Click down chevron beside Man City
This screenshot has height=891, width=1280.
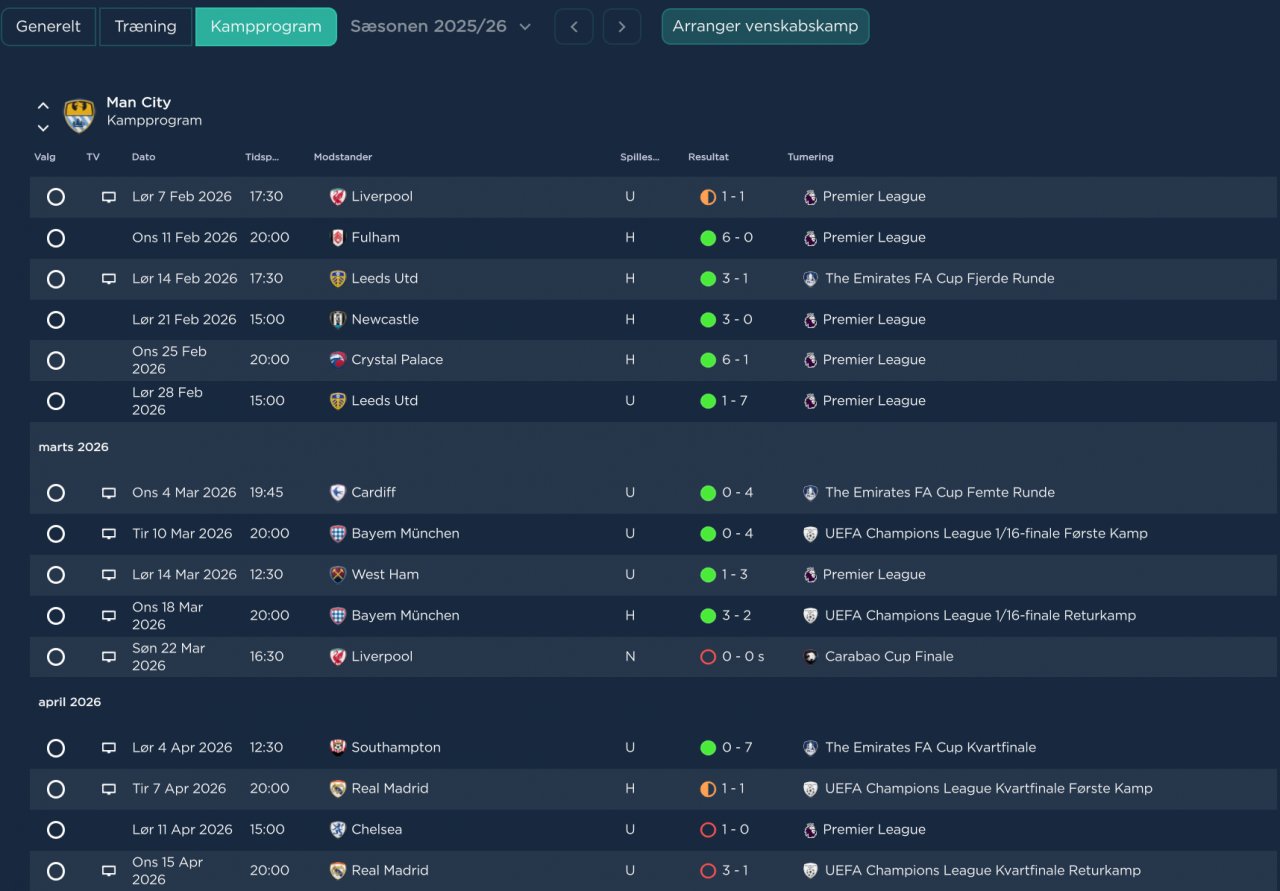[x=43, y=128]
